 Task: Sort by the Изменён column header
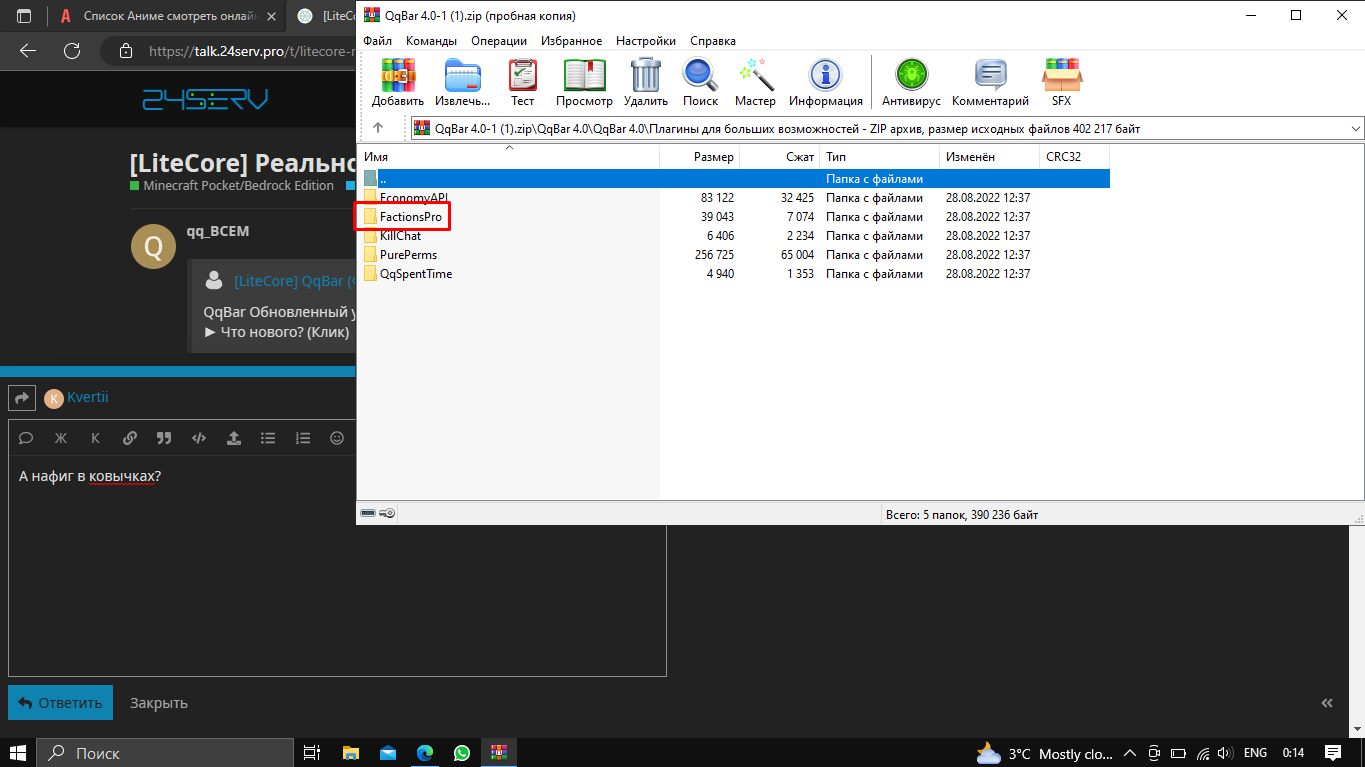(x=990, y=157)
